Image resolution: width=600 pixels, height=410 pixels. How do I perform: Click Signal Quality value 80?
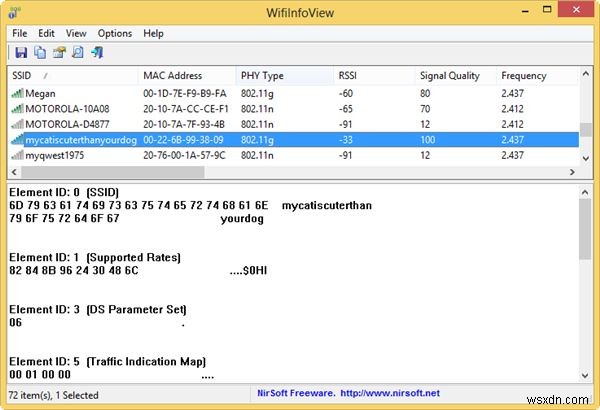(x=425, y=93)
